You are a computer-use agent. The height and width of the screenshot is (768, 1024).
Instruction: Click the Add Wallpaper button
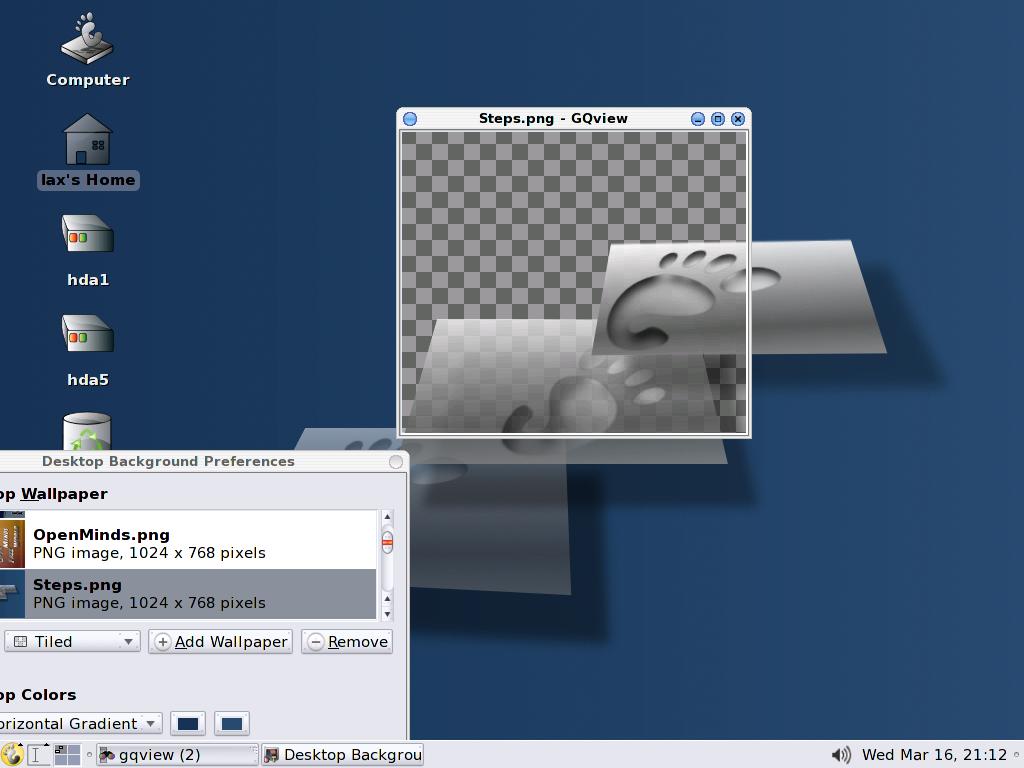(x=221, y=642)
